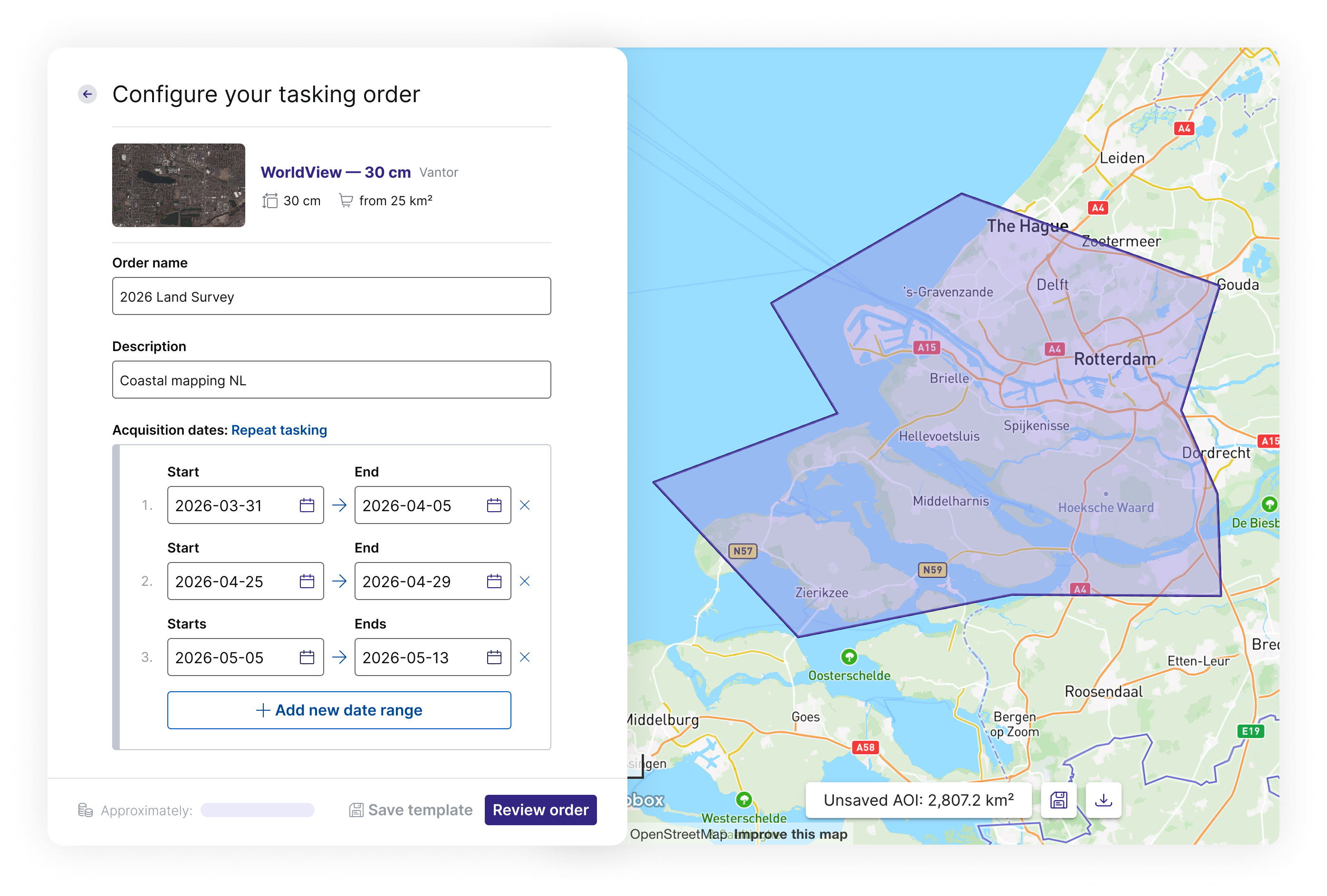The height and width of the screenshot is (896, 1327).
Task: Open calendar for 2026-05-13 end date
Action: click(x=494, y=658)
